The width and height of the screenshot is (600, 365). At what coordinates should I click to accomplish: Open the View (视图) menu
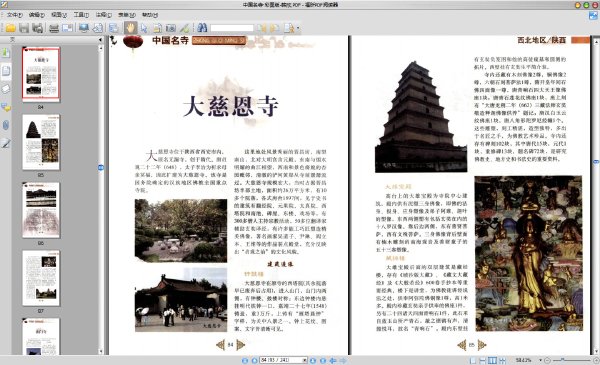point(59,15)
